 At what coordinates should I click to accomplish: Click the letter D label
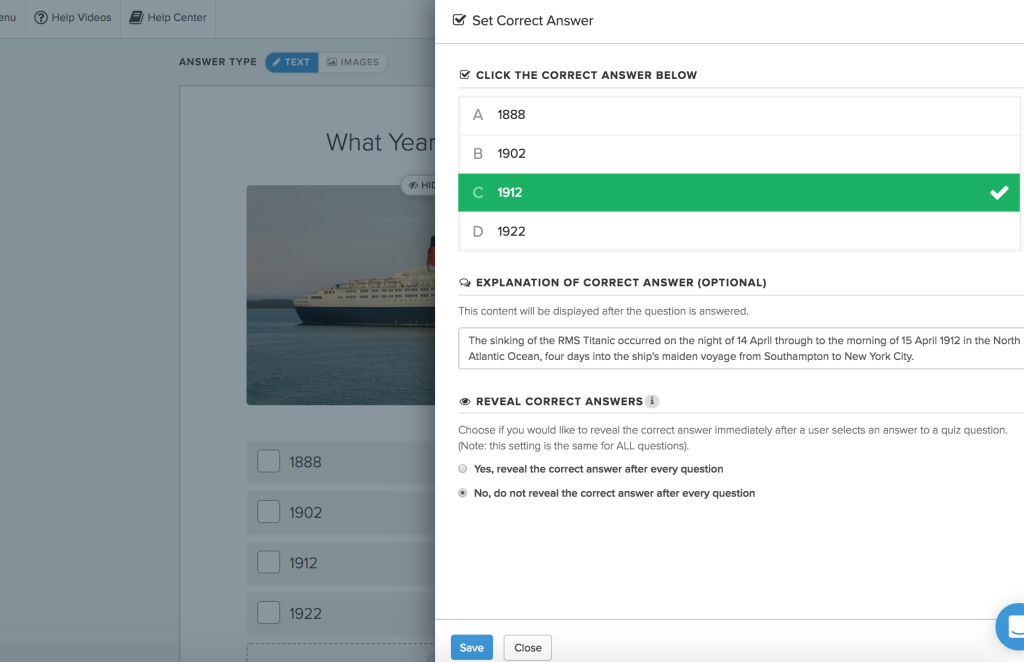tap(478, 231)
